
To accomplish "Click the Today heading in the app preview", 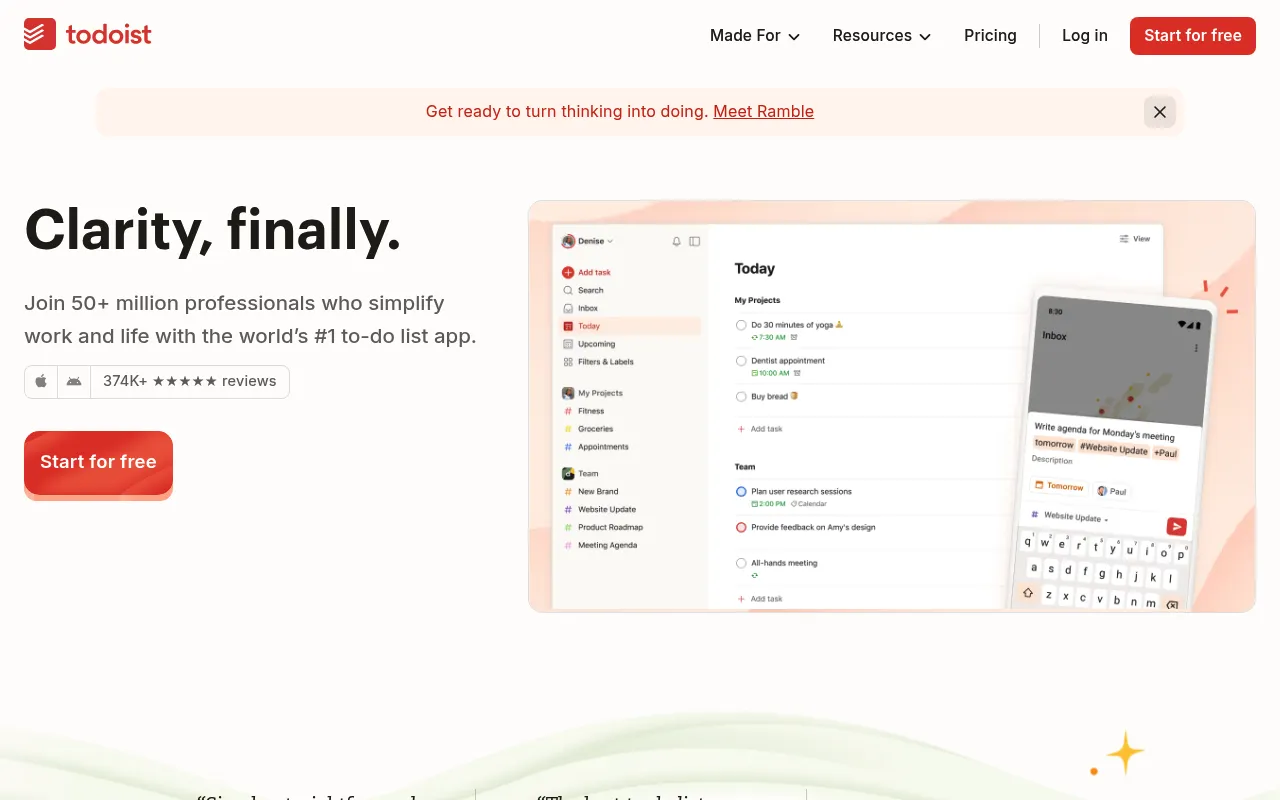I will [754, 268].
